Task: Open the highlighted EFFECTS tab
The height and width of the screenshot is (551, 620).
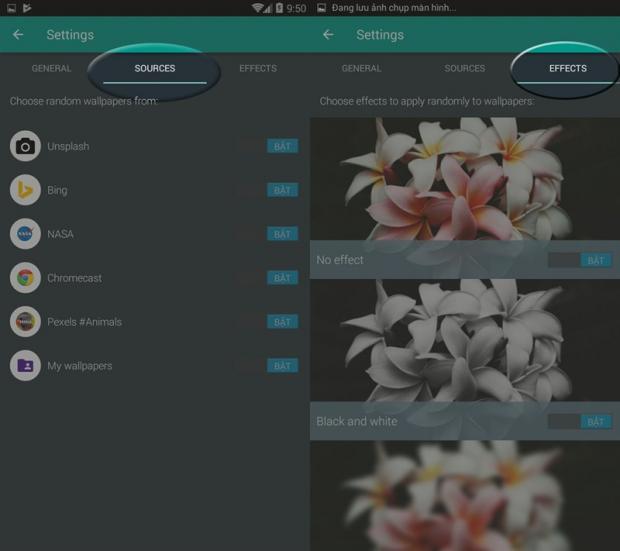Action: (567, 69)
